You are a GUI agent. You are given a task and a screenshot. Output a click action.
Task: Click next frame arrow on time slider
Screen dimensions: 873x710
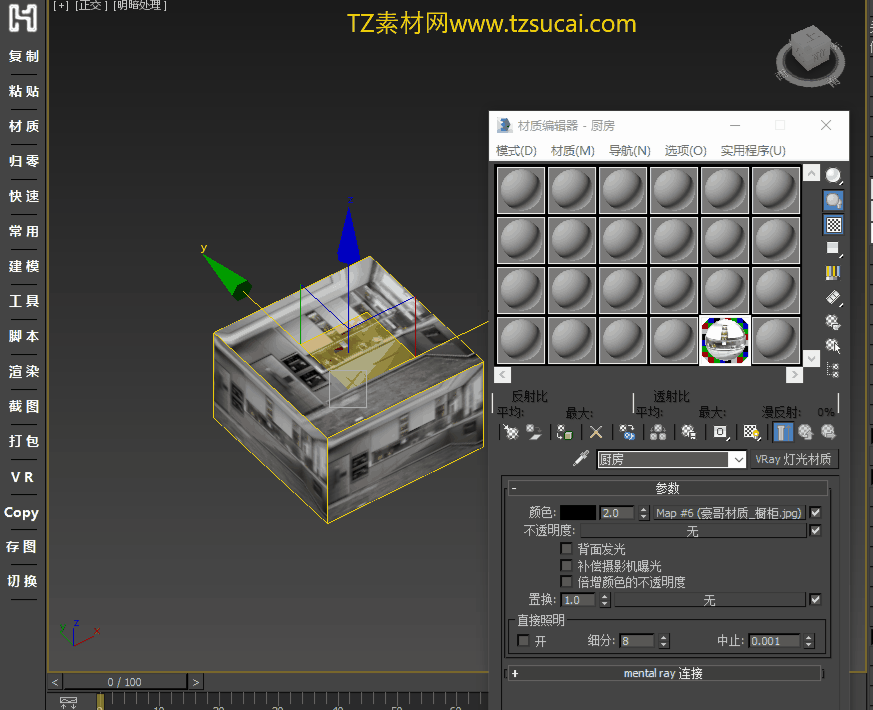[x=195, y=682]
